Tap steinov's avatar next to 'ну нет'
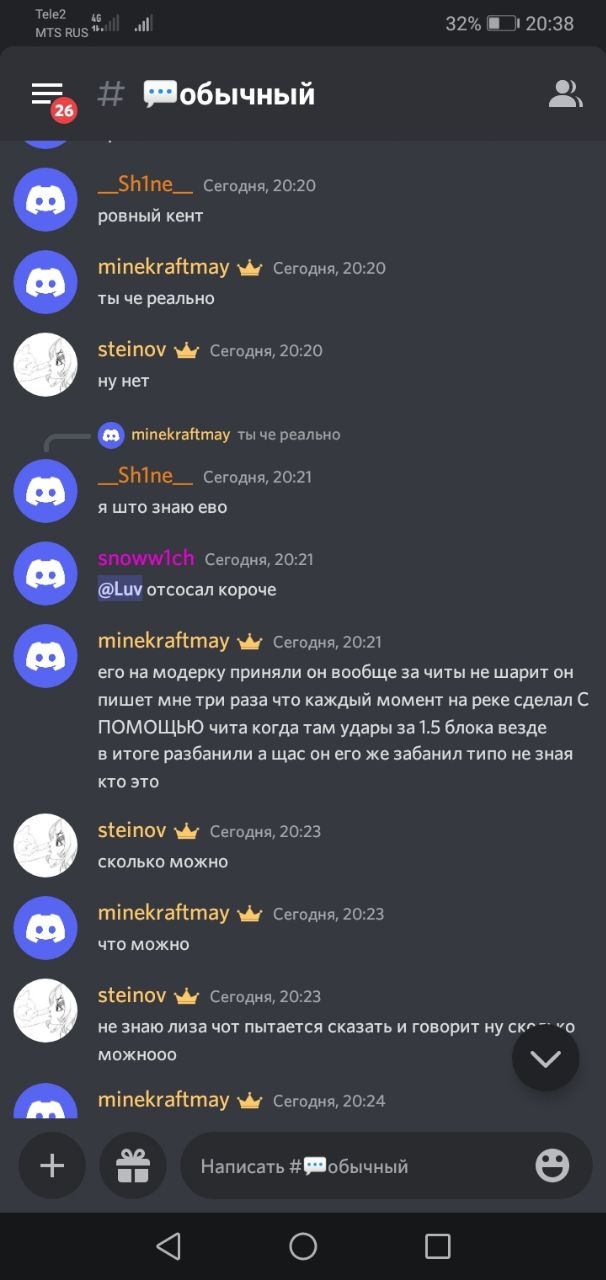The image size is (606, 1280). click(x=45, y=364)
